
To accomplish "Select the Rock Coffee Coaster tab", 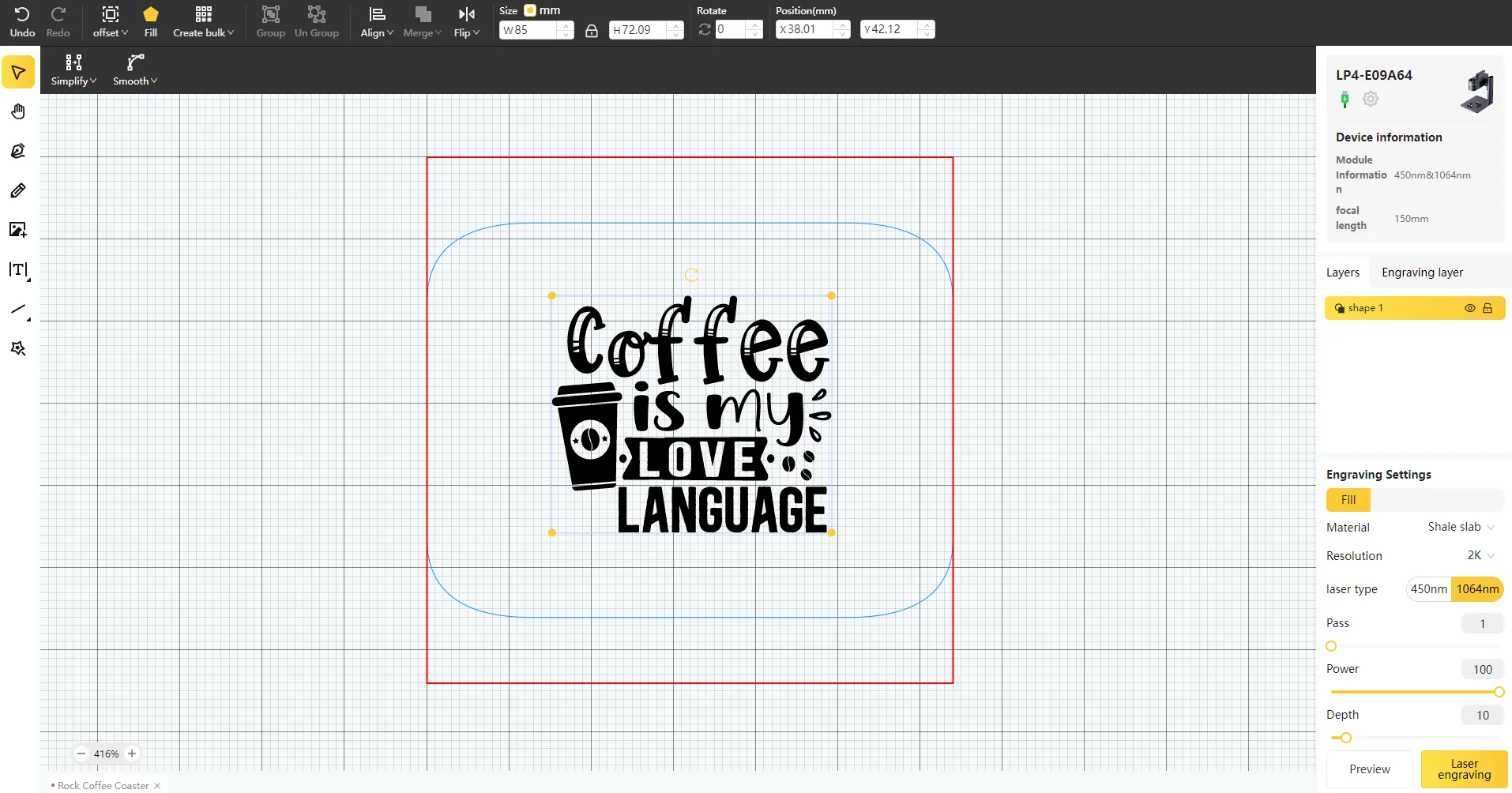I will coord(103,785).
